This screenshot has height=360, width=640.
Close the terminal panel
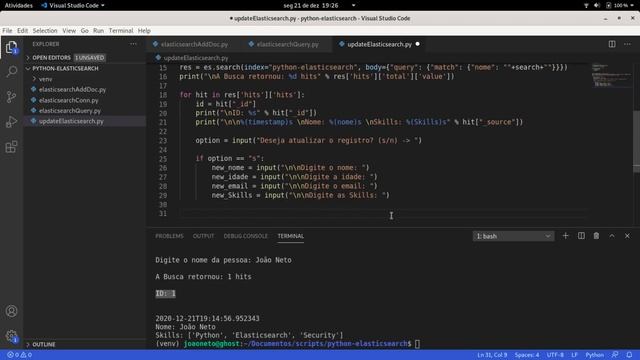point(627,236)
